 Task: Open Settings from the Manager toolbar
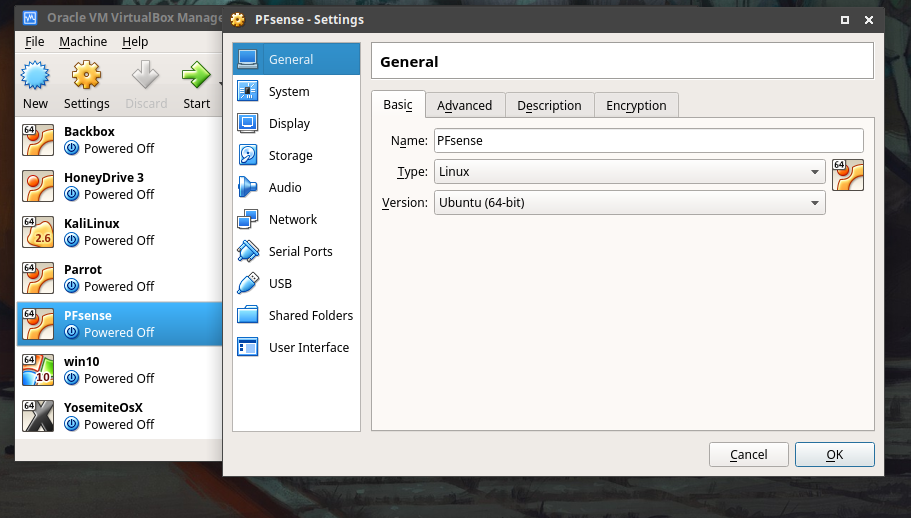click(86, 75)
